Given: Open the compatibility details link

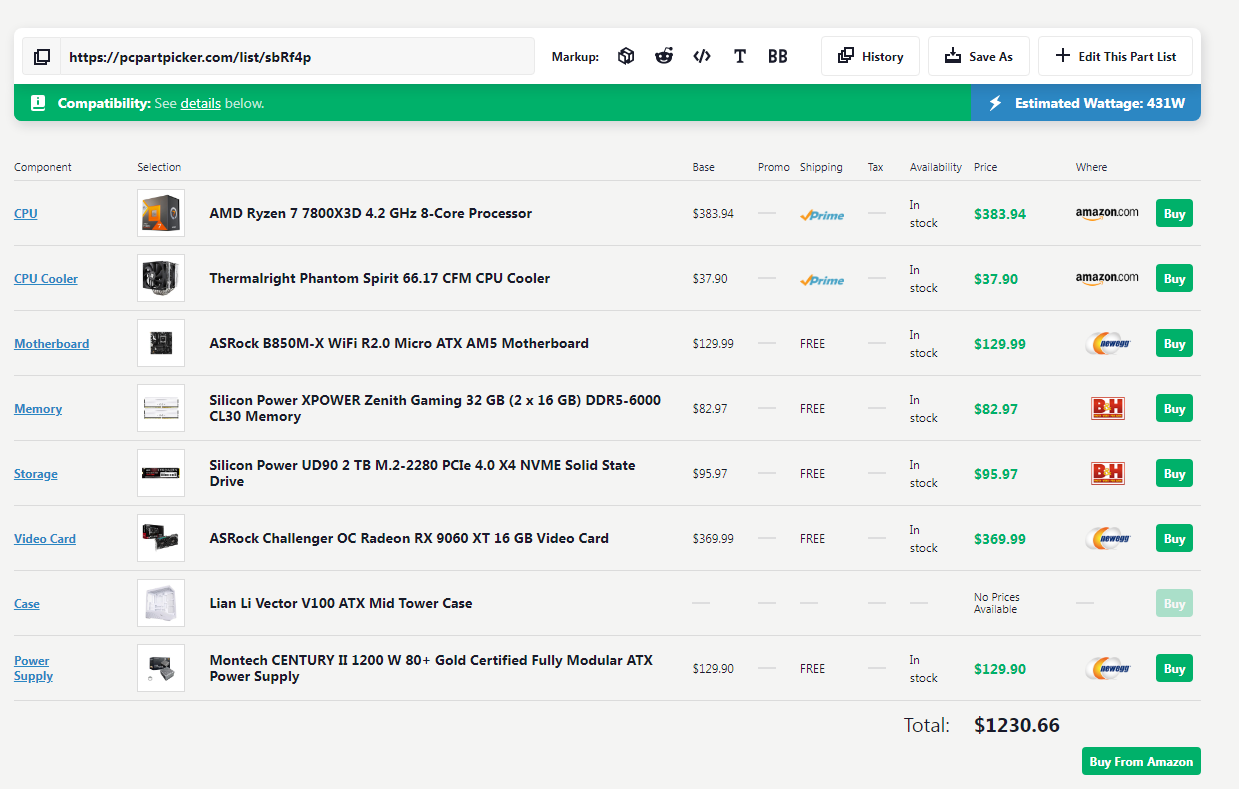Looking at the screenshot, I should pos(201,103).
